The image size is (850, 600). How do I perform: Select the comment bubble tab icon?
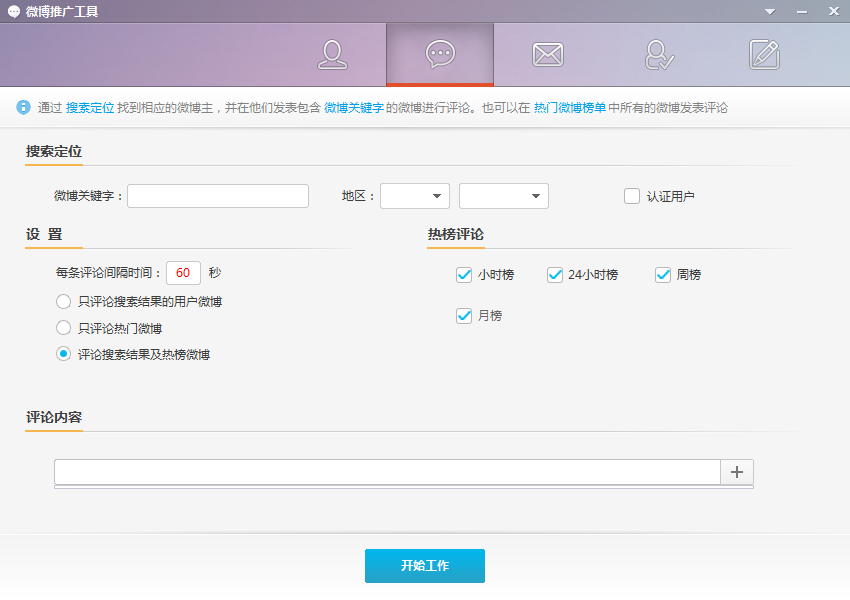(440, 54)
